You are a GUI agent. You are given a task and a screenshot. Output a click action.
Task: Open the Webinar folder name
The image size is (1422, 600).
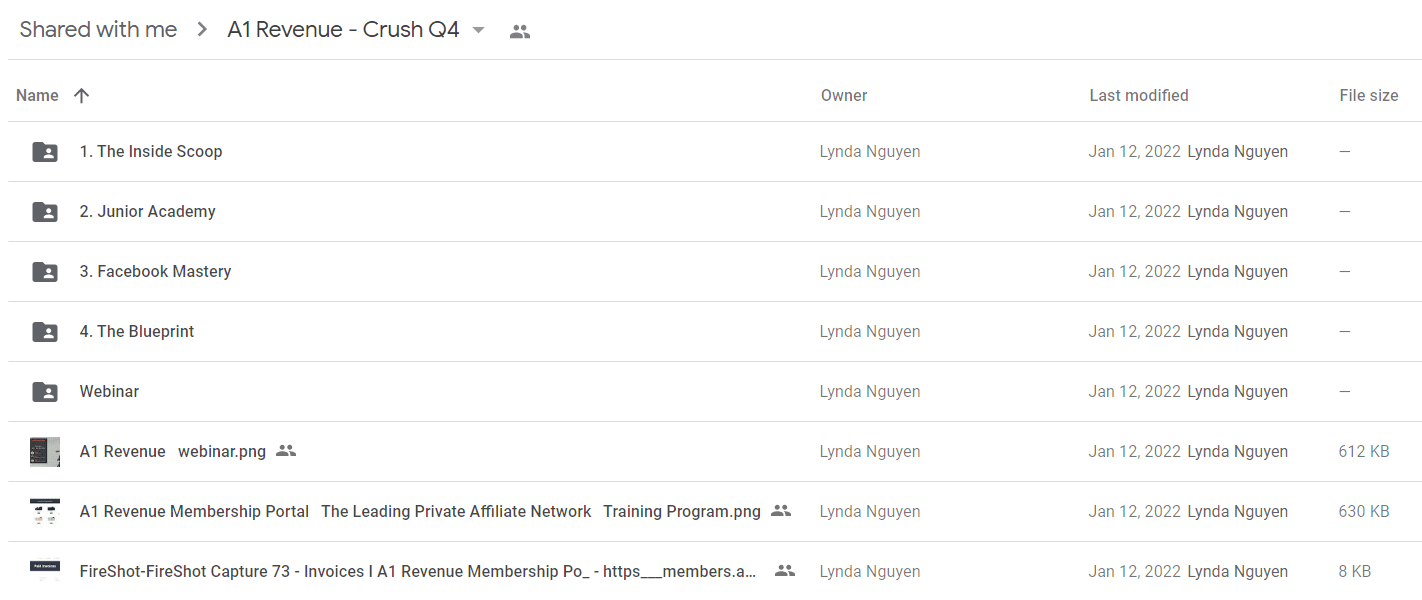tap(109, 392)
